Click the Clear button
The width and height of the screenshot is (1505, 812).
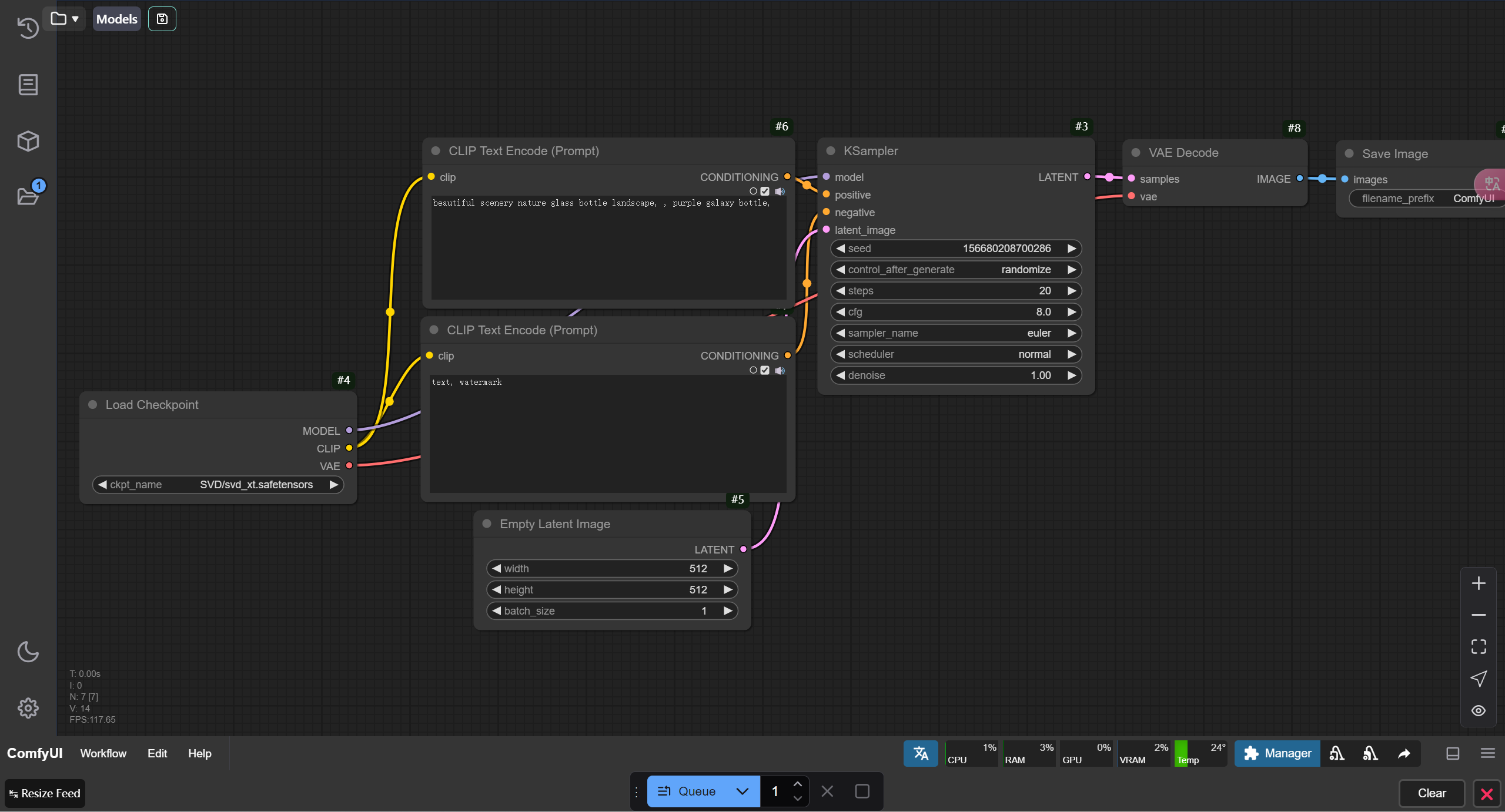pyautogui.click(x=1432, y=793)
